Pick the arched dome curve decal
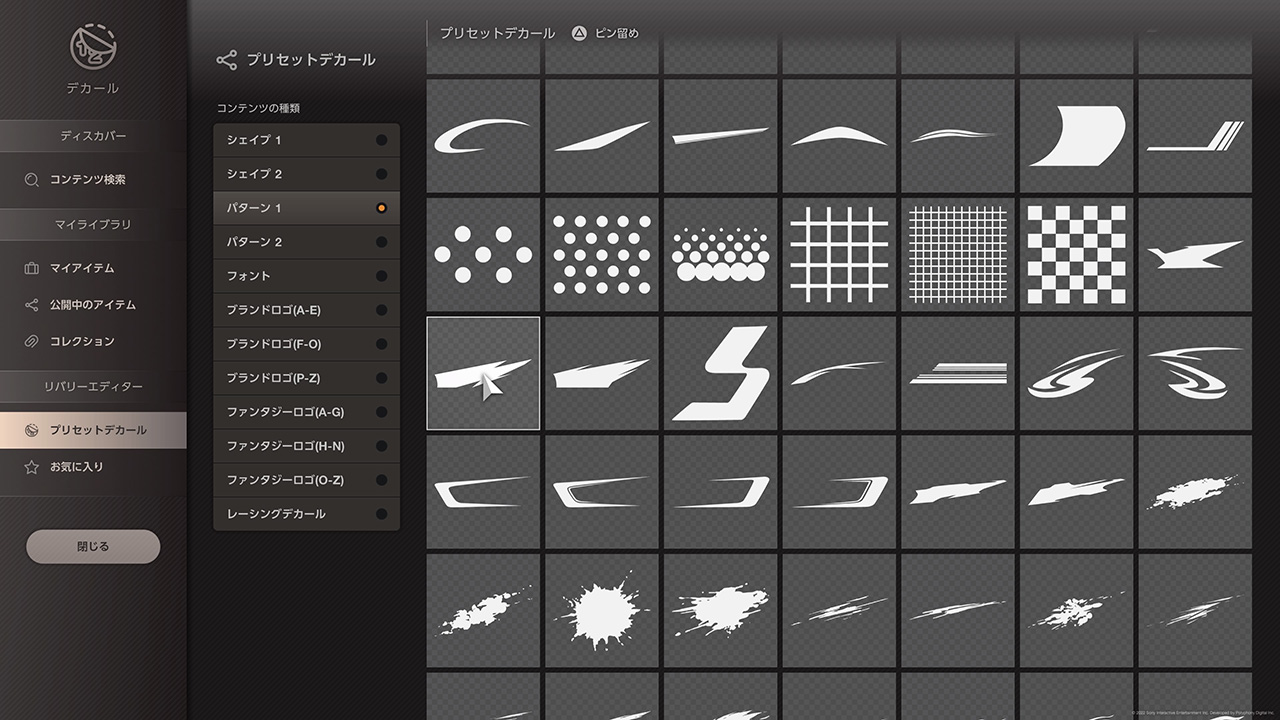This screenshot has width=1280, height=720. (840, 135)
